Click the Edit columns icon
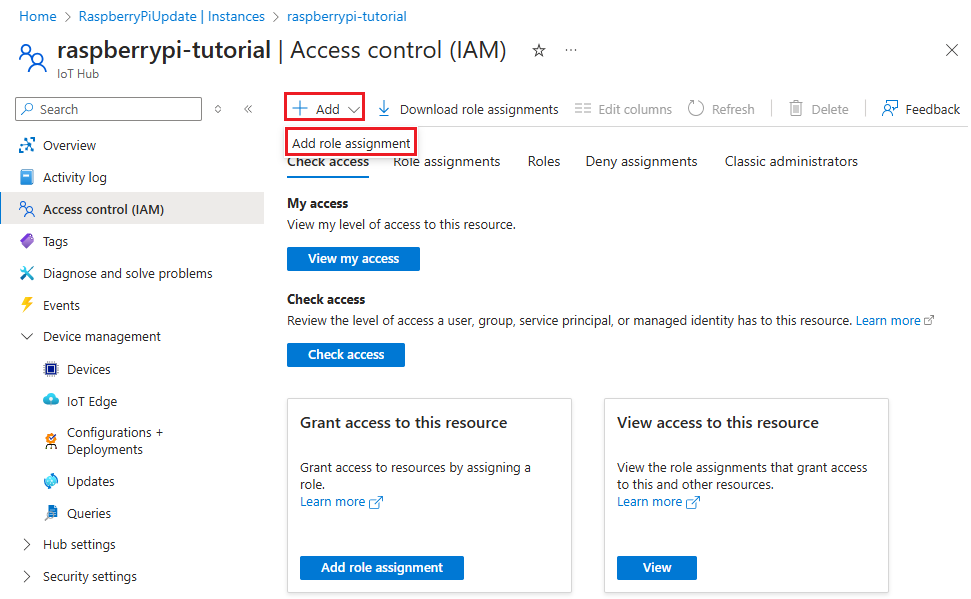This screenshot has height=599, width=971. (583, 109)
